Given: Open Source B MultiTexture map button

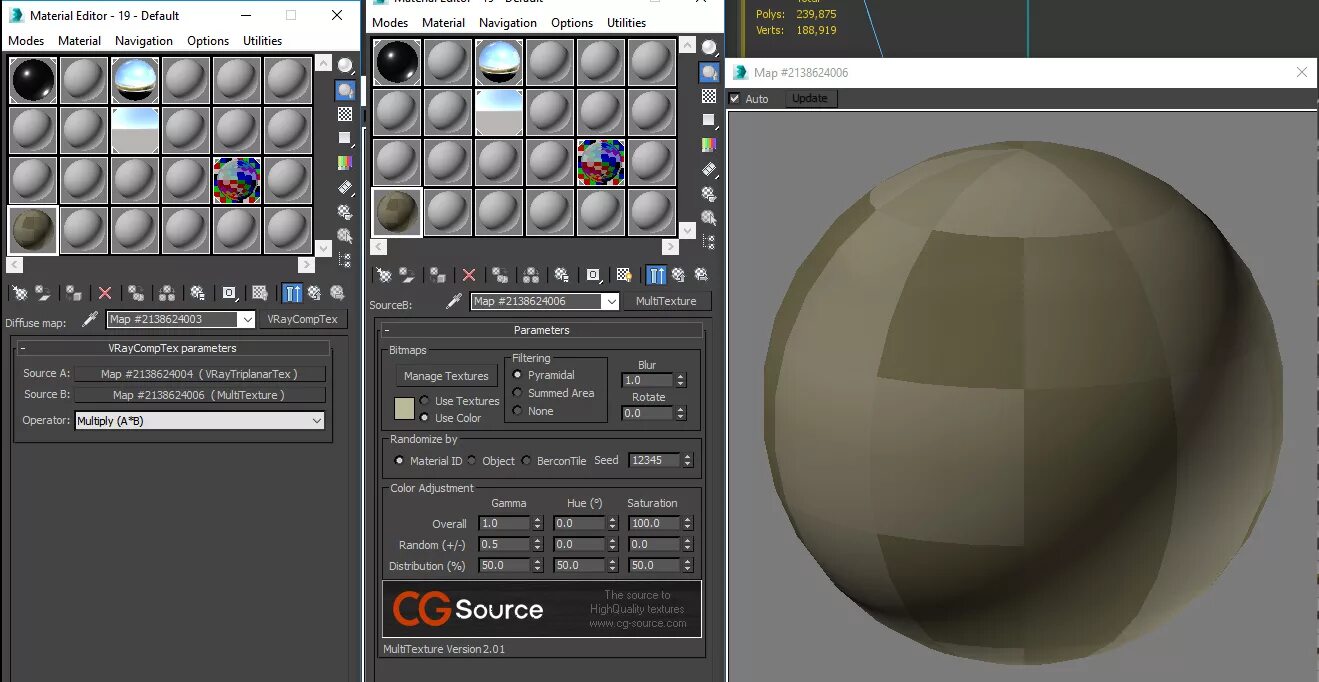Looking at the screenshot, I should pos(200,395).
